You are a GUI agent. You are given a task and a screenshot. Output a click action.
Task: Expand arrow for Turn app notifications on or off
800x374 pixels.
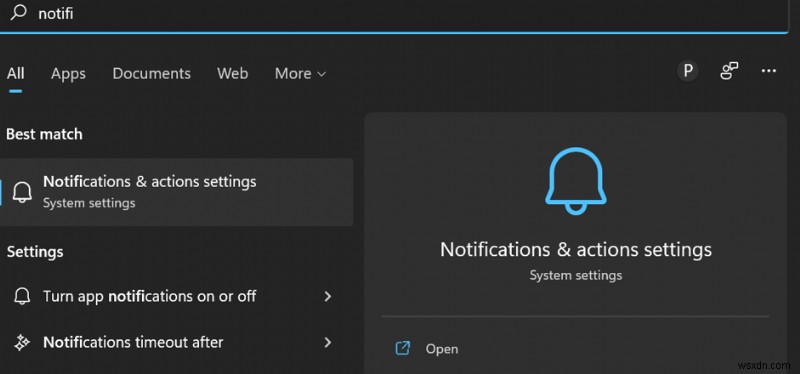(328, 296)
